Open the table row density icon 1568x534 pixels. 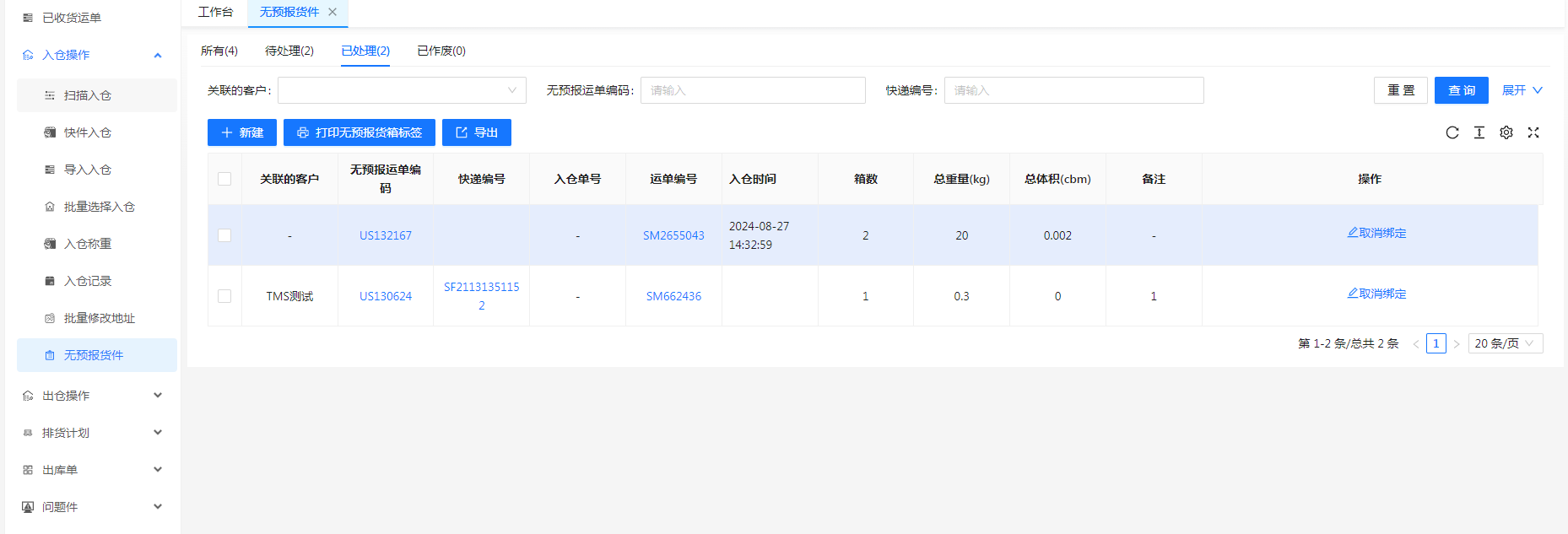(1479, 132)
